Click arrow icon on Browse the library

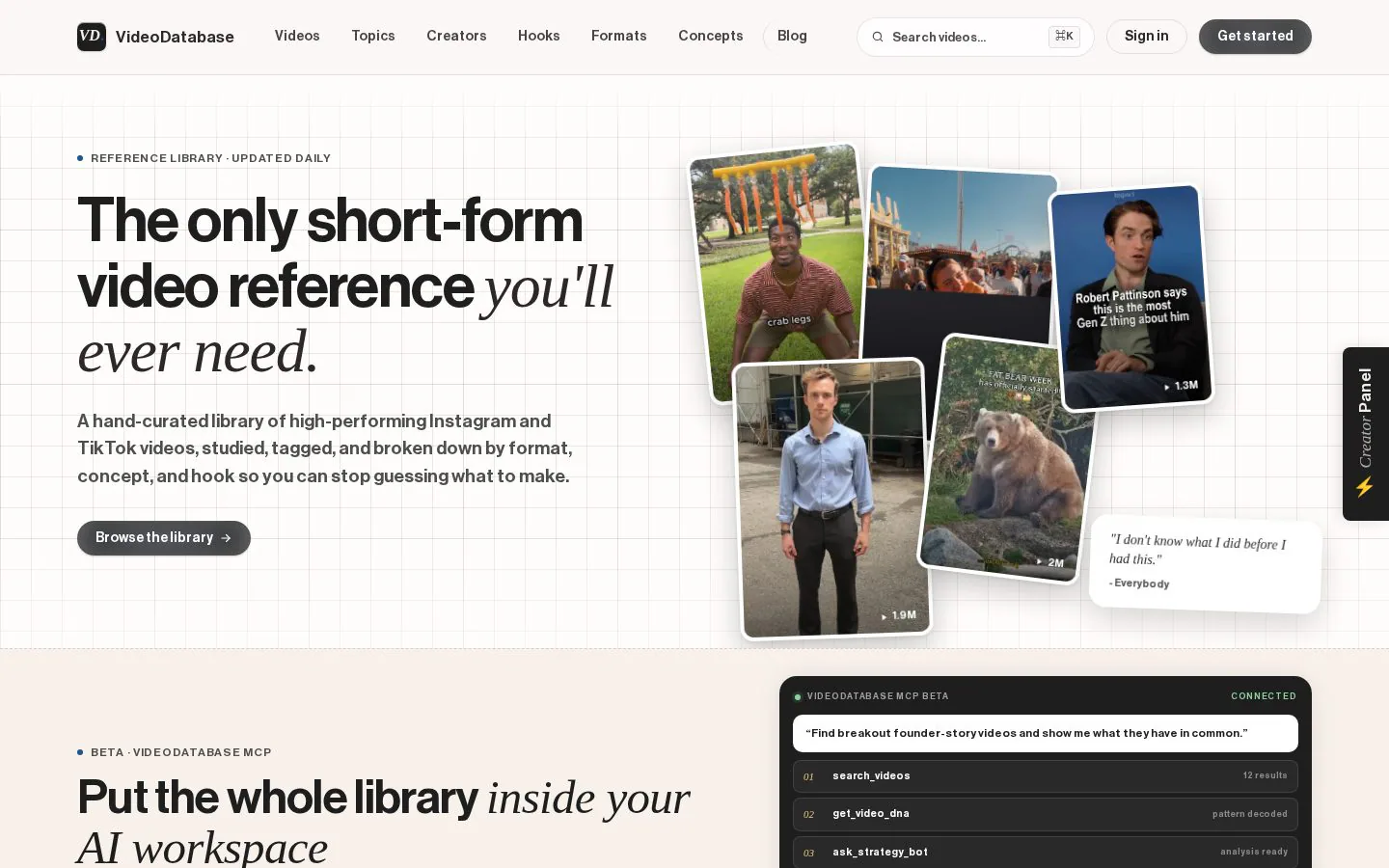coord(226,538)
